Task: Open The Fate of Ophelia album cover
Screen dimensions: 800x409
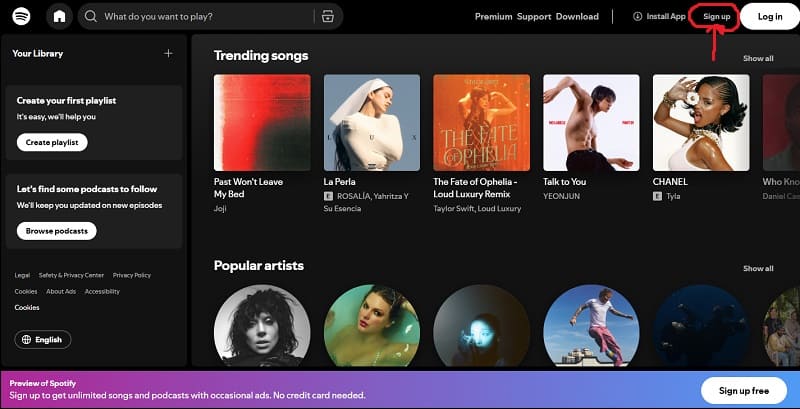Action: point(481,122)
